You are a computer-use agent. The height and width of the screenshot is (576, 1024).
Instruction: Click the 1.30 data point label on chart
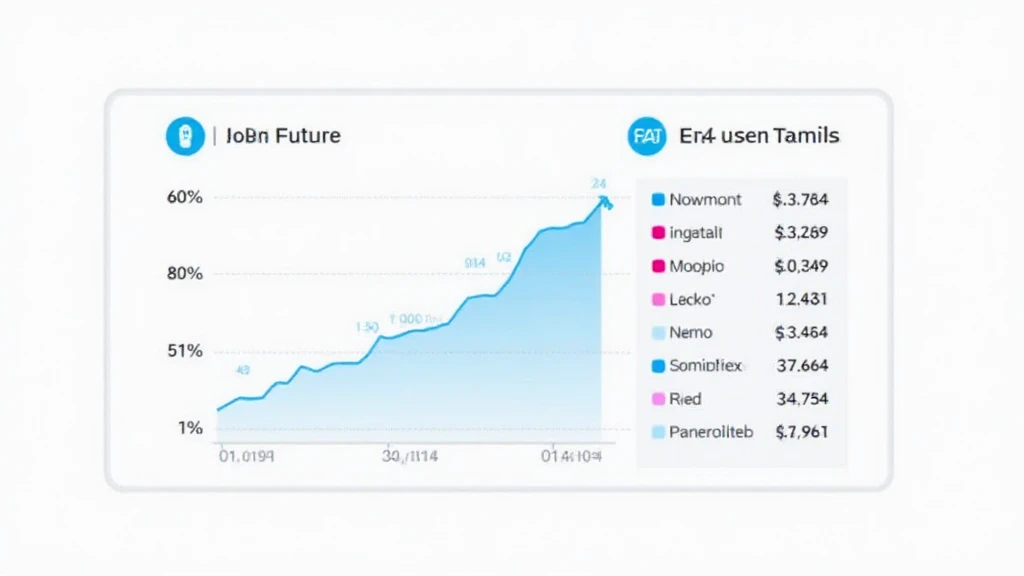click(366, 326)
